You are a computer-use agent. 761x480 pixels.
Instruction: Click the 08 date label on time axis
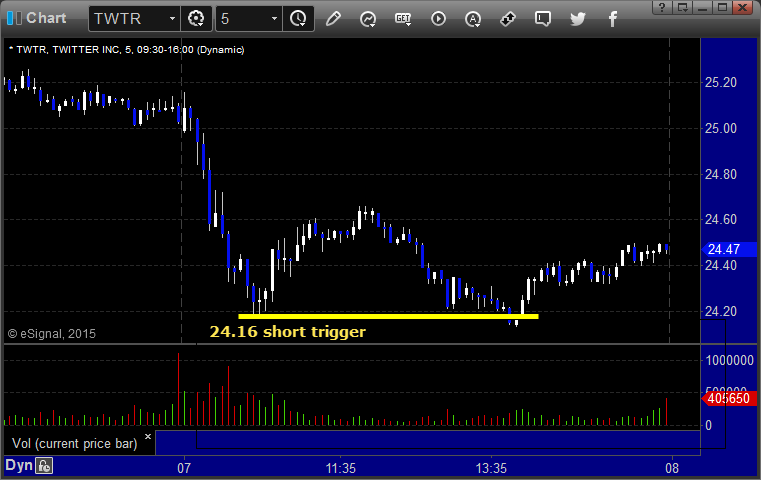click(672, 468)
